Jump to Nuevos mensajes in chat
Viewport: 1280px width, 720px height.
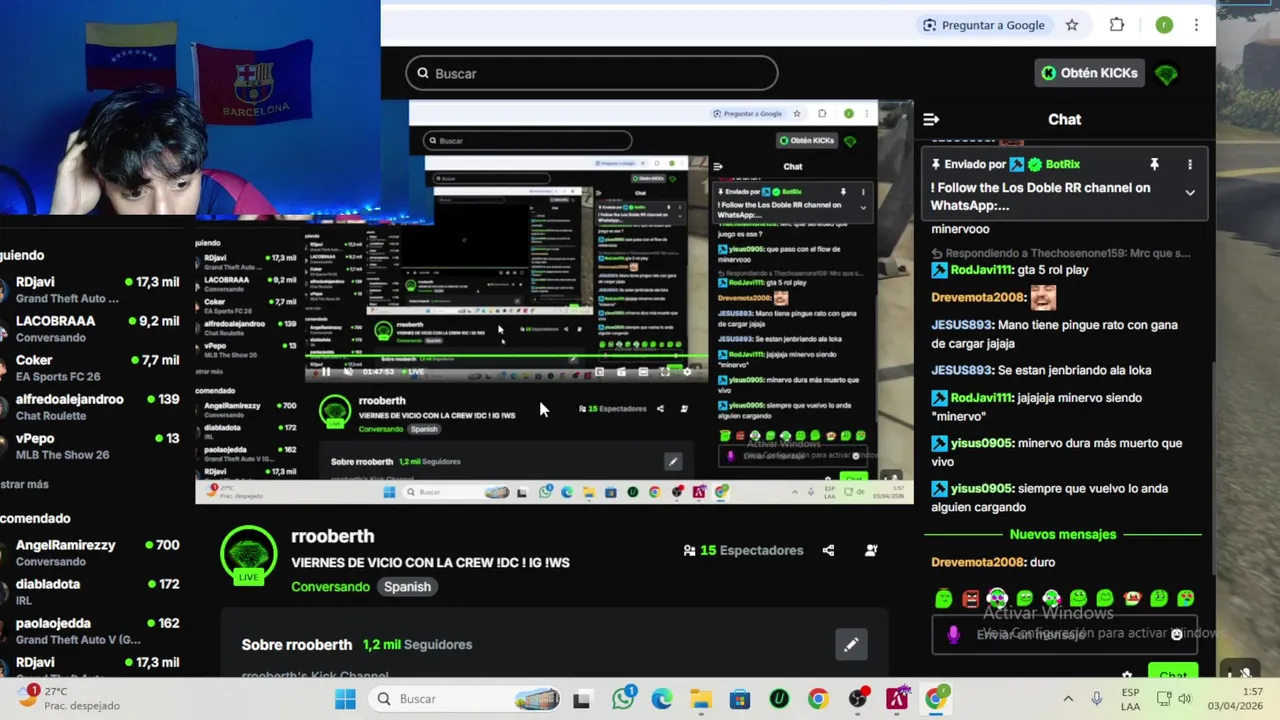click(x=1063, y=534)
